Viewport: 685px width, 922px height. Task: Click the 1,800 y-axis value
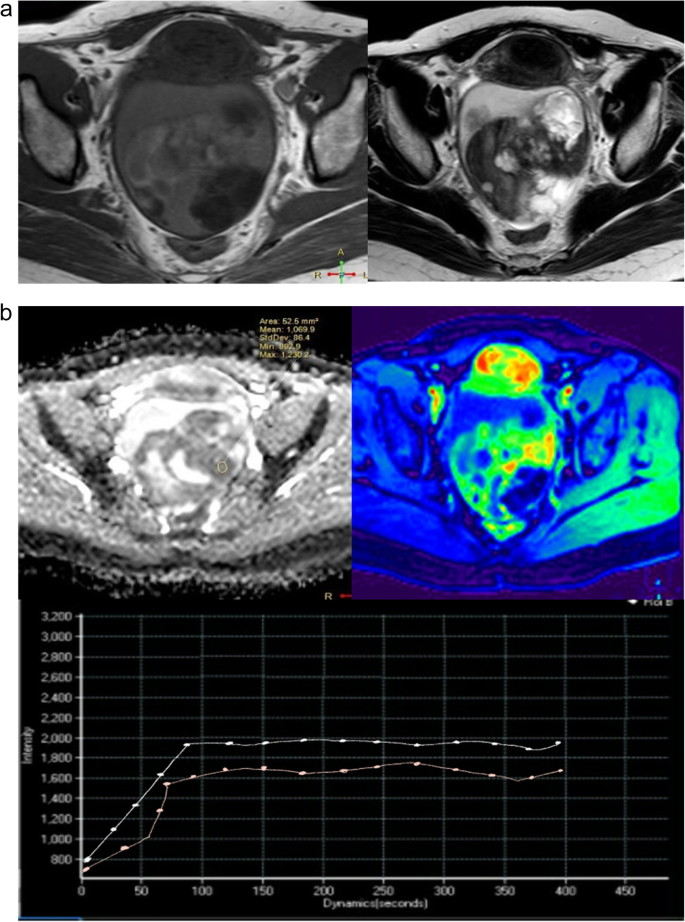pos(58,758)
